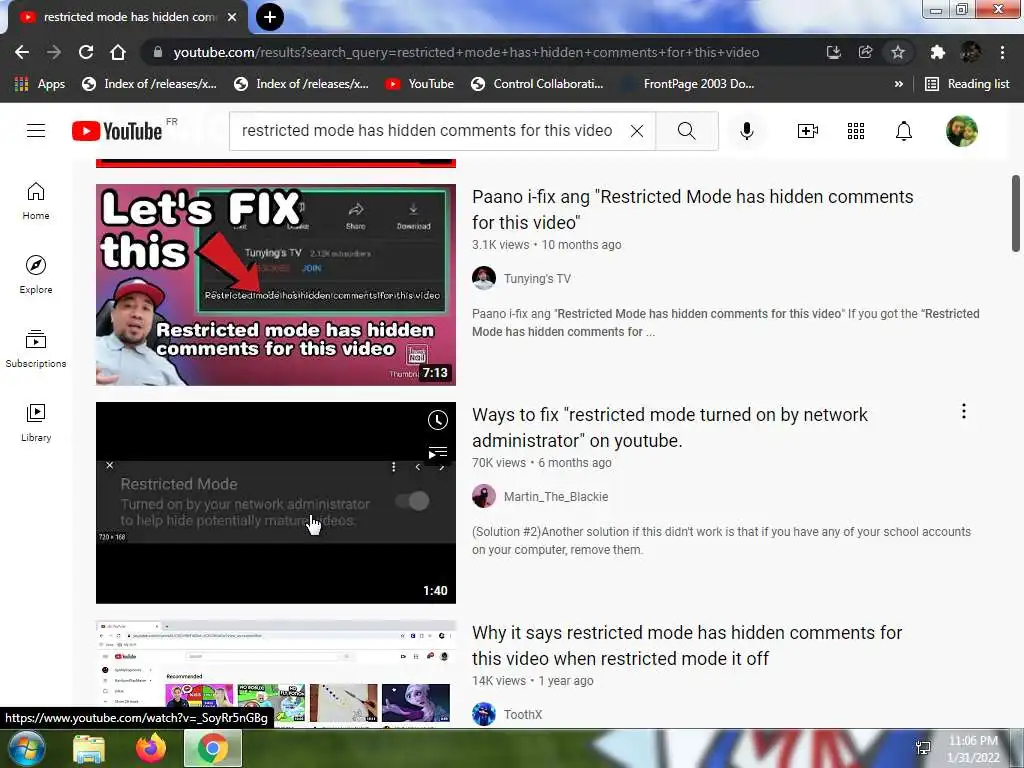Bookmark this page with the star
Image resolution: width=1024 pixels, height=768 pixels.
898,52
